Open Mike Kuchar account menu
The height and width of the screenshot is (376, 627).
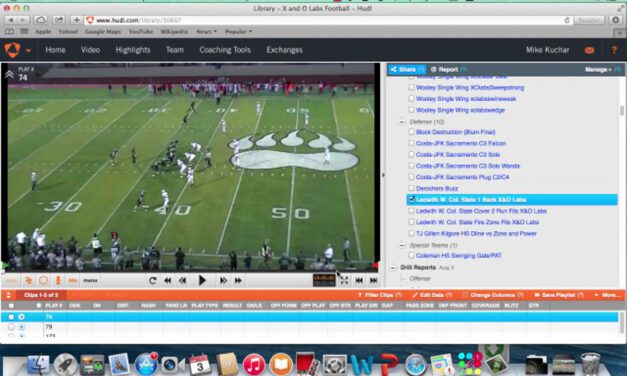point(547,50)
